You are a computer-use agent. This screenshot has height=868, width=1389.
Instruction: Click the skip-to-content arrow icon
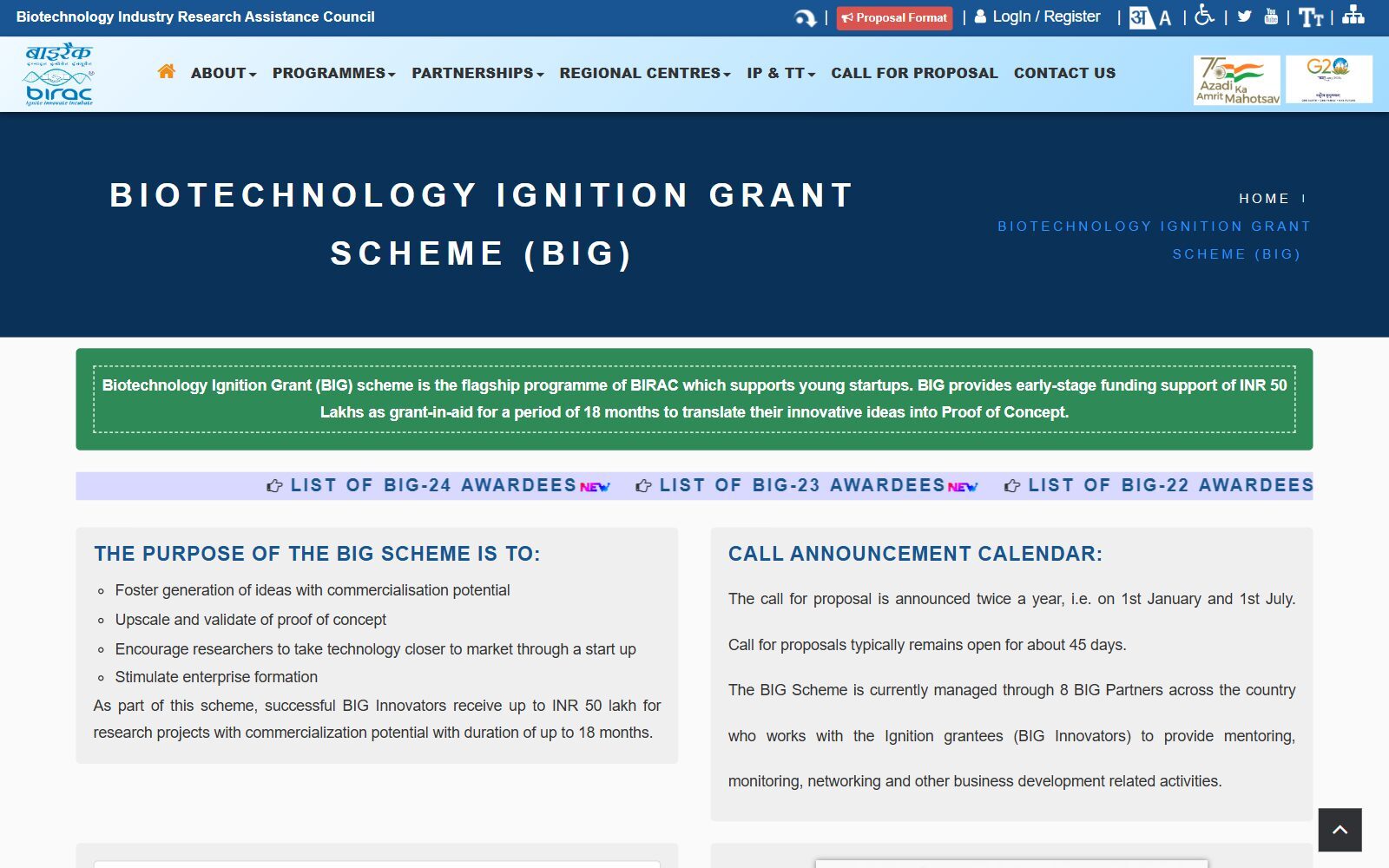pyautogui.click(x=805, y=17)
